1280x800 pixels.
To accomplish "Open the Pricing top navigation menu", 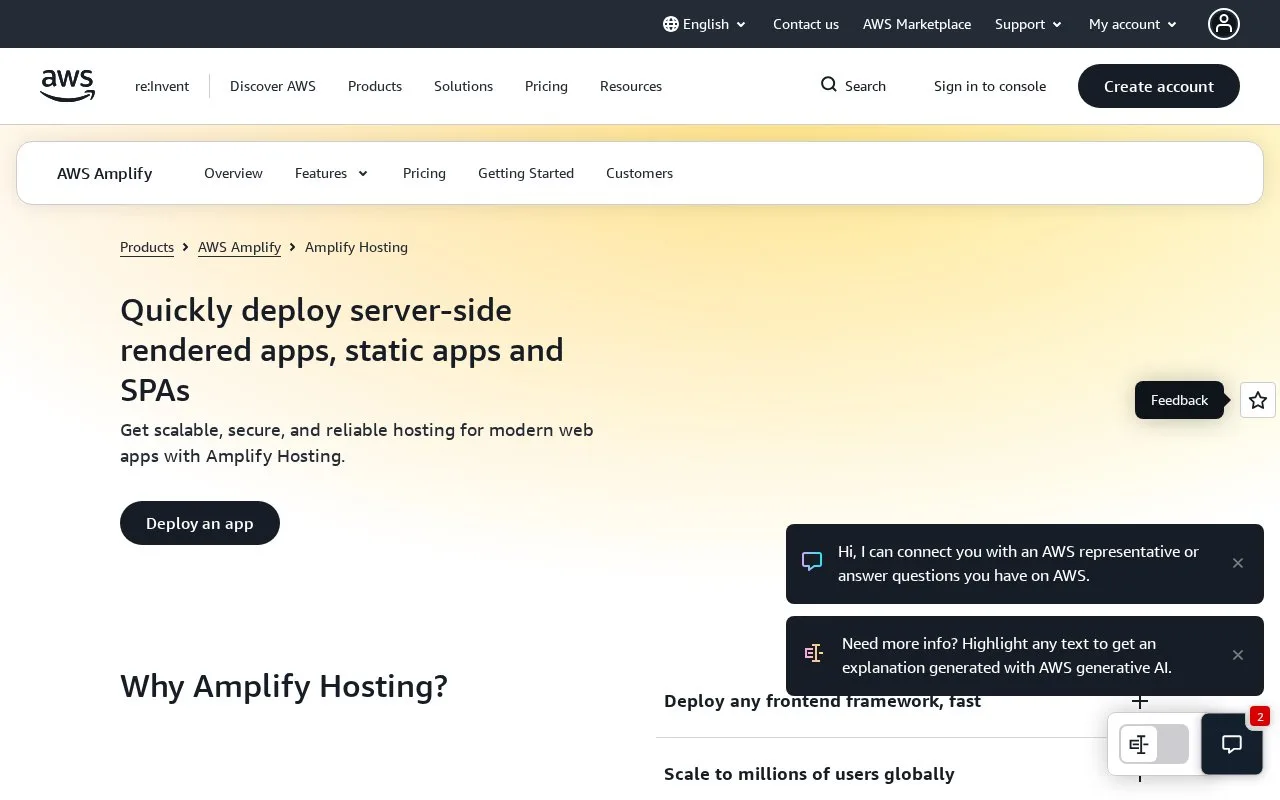I will coord(546,86).
